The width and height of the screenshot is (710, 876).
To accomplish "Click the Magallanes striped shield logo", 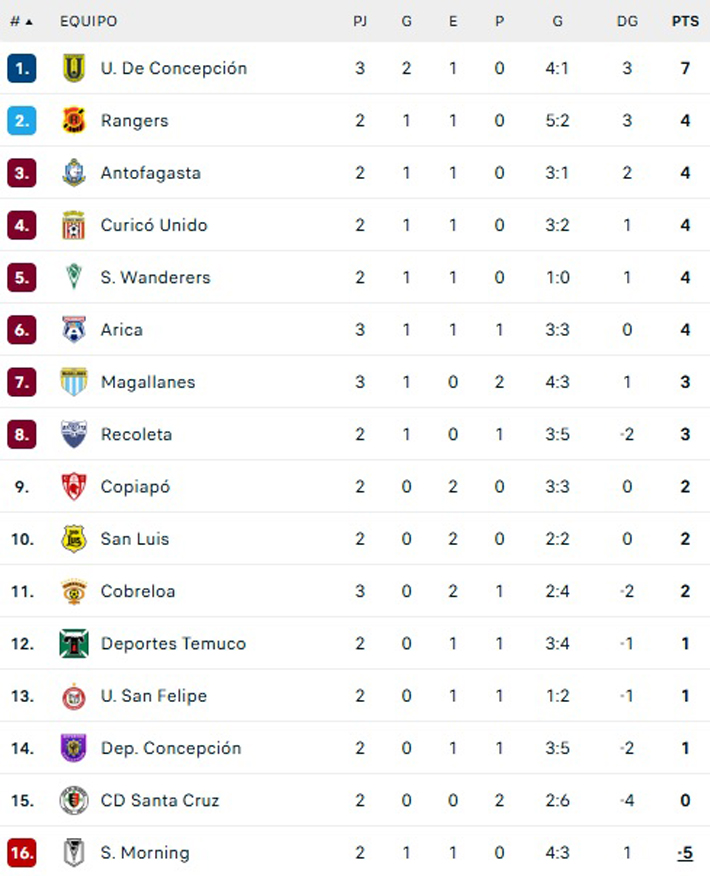I will pyautogui.click(x=74, y=382).
